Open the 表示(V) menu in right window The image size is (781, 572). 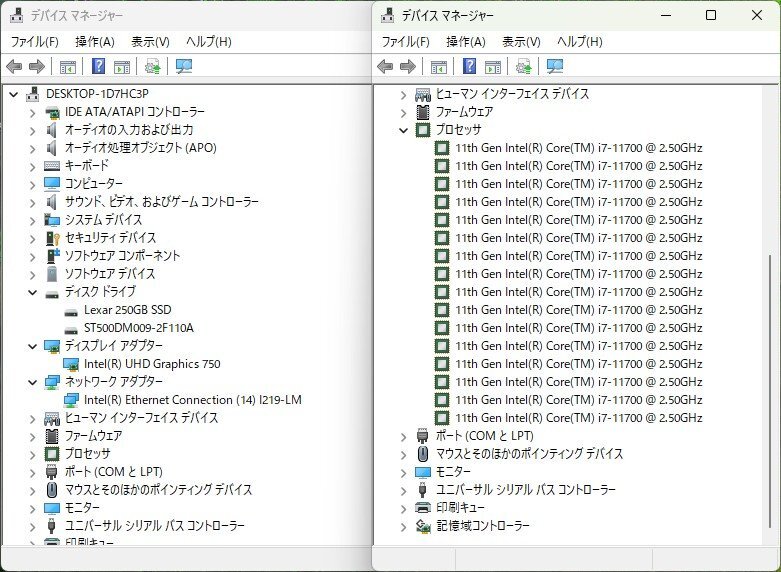tap(521, 42)
